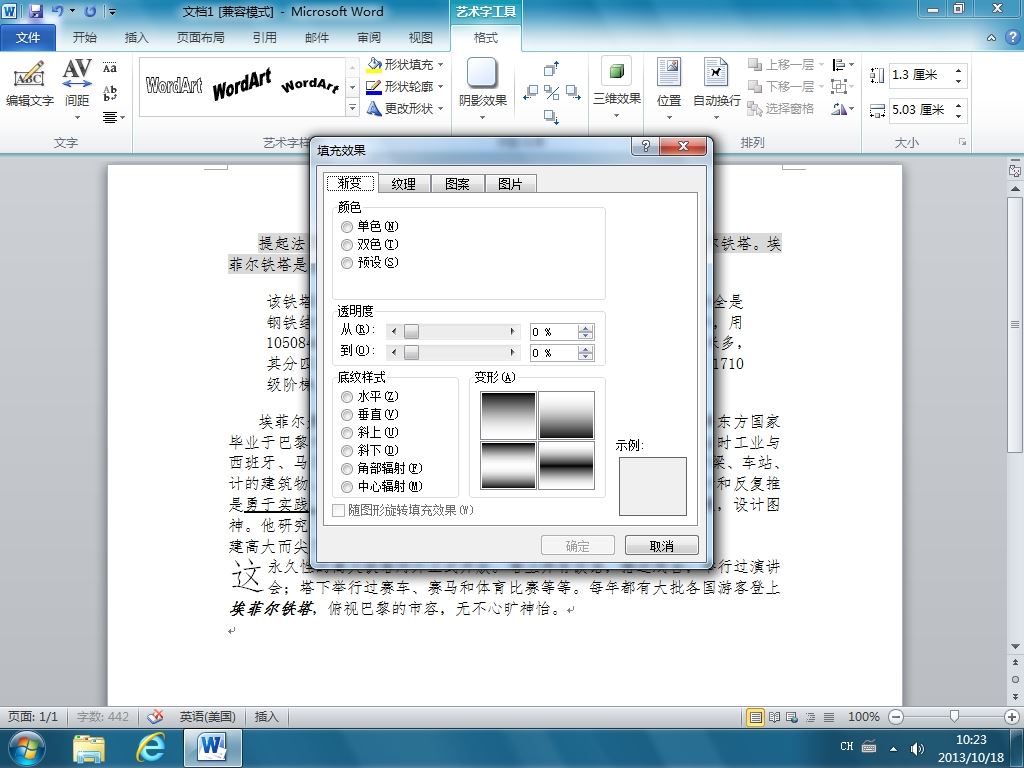The image size is (1024, 768).
Task: Choose Diagonal up (斜上) shading style
Action: coord(347,432)
